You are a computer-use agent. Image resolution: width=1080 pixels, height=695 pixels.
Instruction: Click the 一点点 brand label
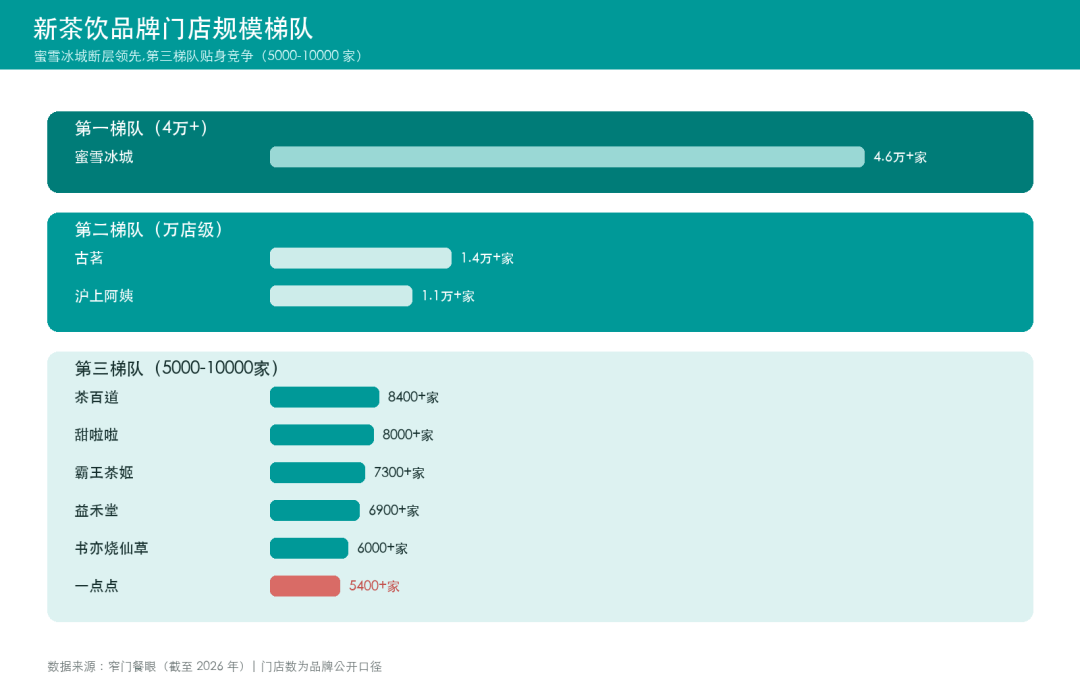click(x=96, y=587)
